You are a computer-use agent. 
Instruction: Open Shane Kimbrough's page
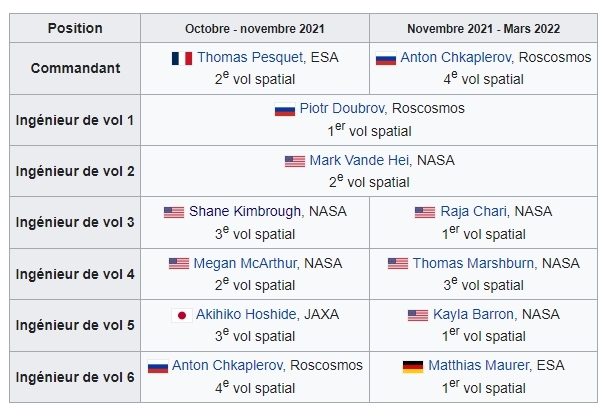[x=231, y=212]
